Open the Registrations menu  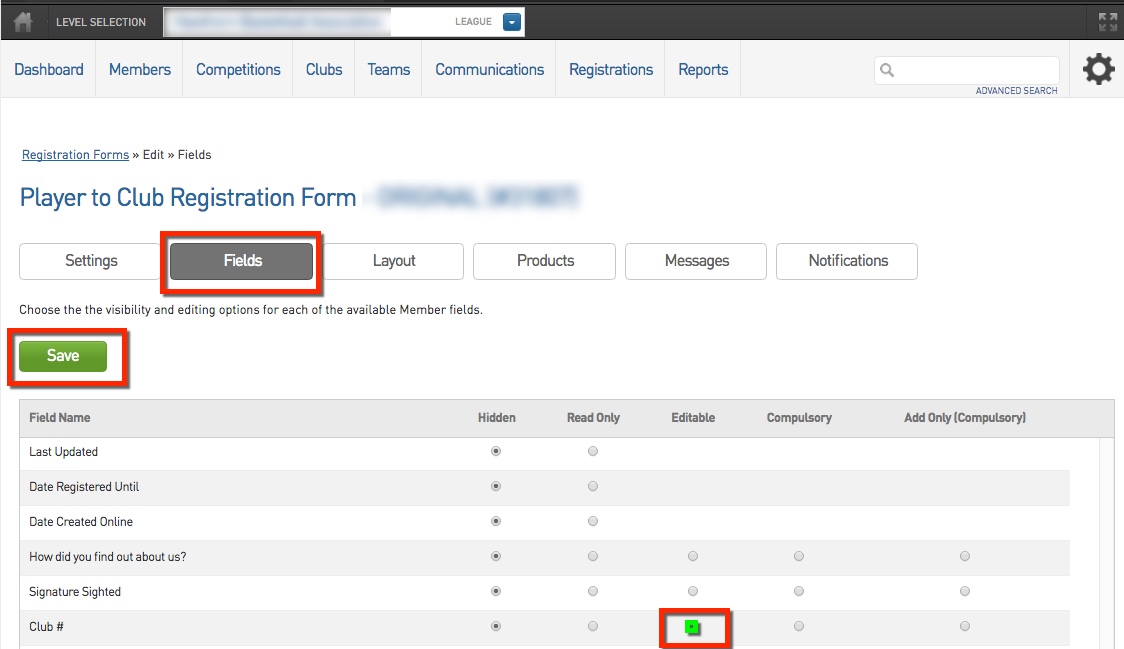tap(611, 70)
